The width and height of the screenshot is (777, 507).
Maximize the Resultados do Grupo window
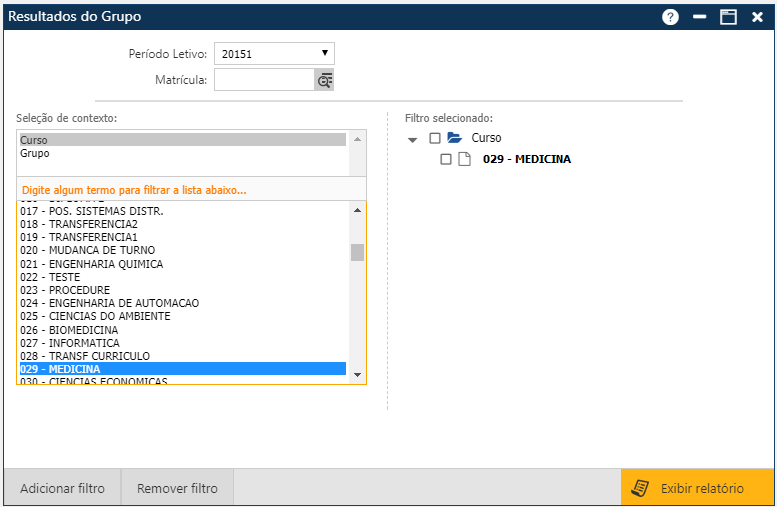coord(728,17)
